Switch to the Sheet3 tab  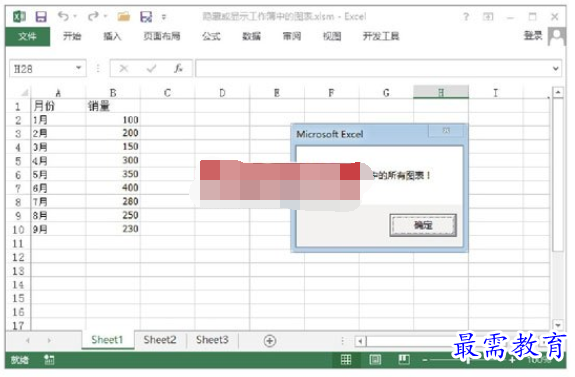coord(212,340)
